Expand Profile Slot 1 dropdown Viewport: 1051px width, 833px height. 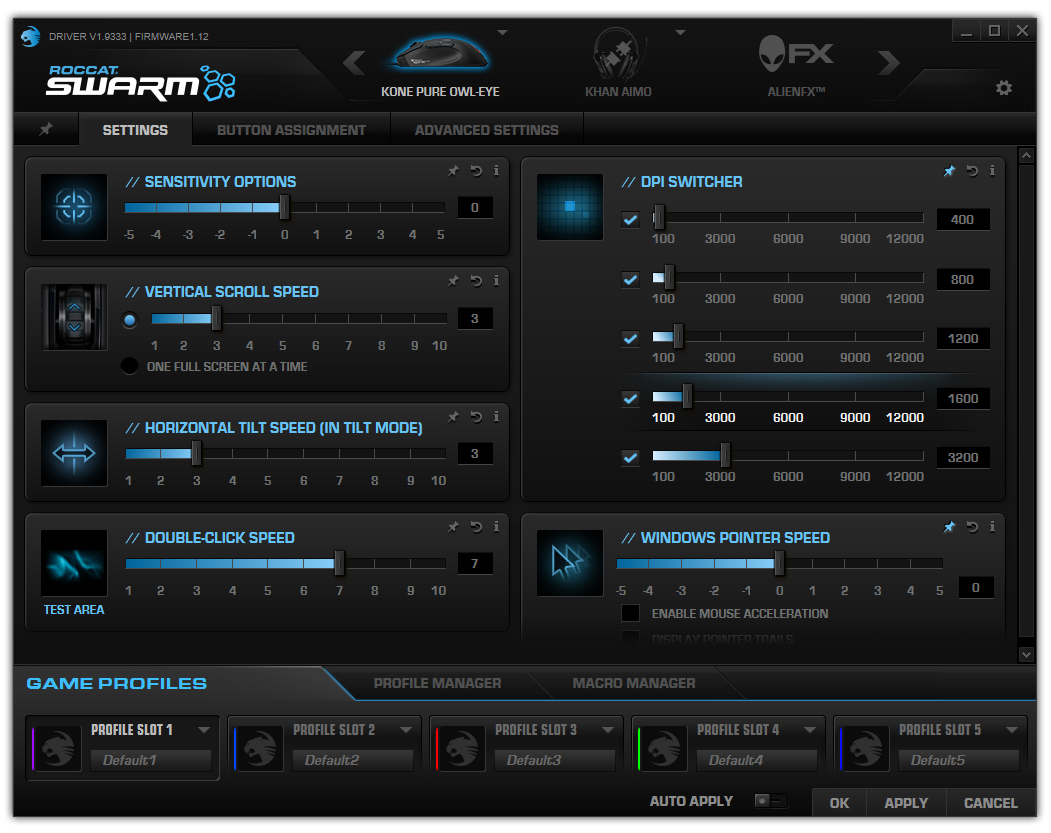point(204,730)
